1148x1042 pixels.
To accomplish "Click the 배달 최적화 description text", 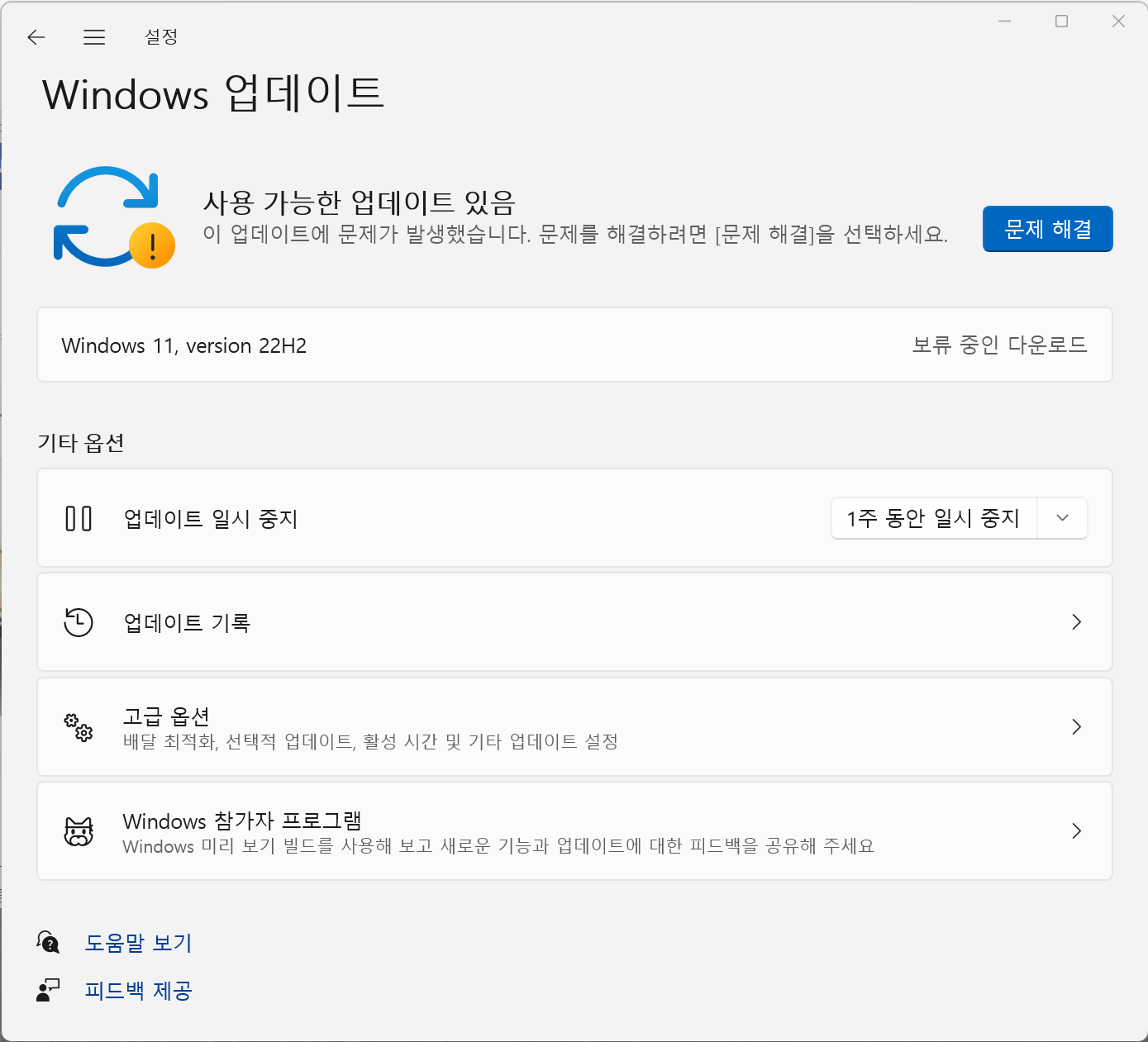I will pyautogui.click(x=370, y=742).
